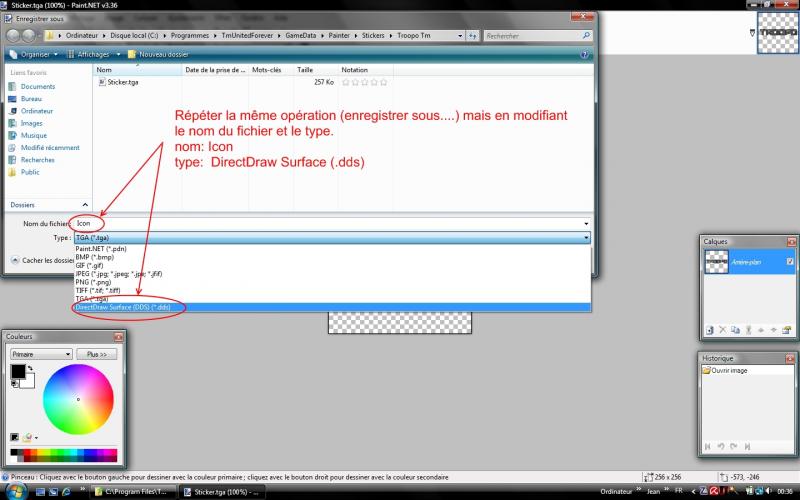Click volume speaker in system tray

coord(768,491)
